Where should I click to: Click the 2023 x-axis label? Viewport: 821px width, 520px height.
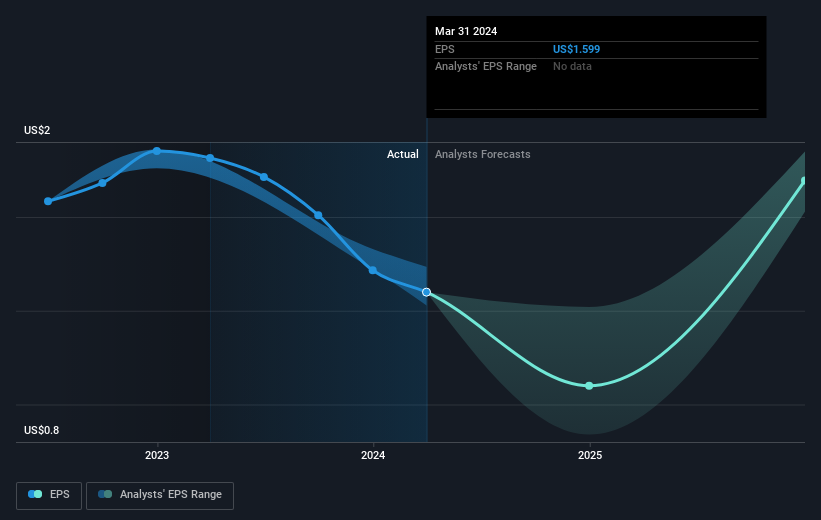click(x=157, y=455)
